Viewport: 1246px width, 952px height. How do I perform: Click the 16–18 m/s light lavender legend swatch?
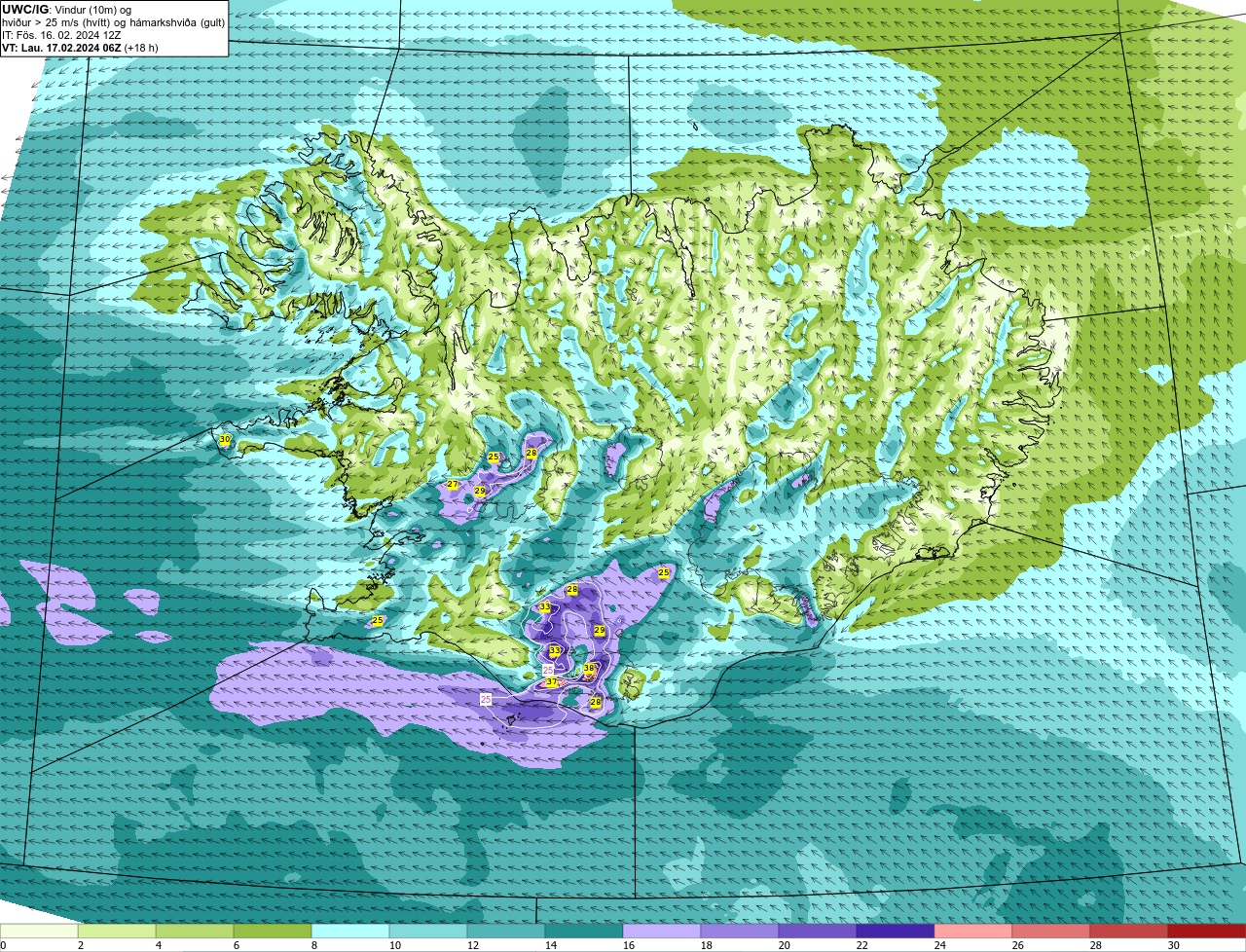point(662,932)
